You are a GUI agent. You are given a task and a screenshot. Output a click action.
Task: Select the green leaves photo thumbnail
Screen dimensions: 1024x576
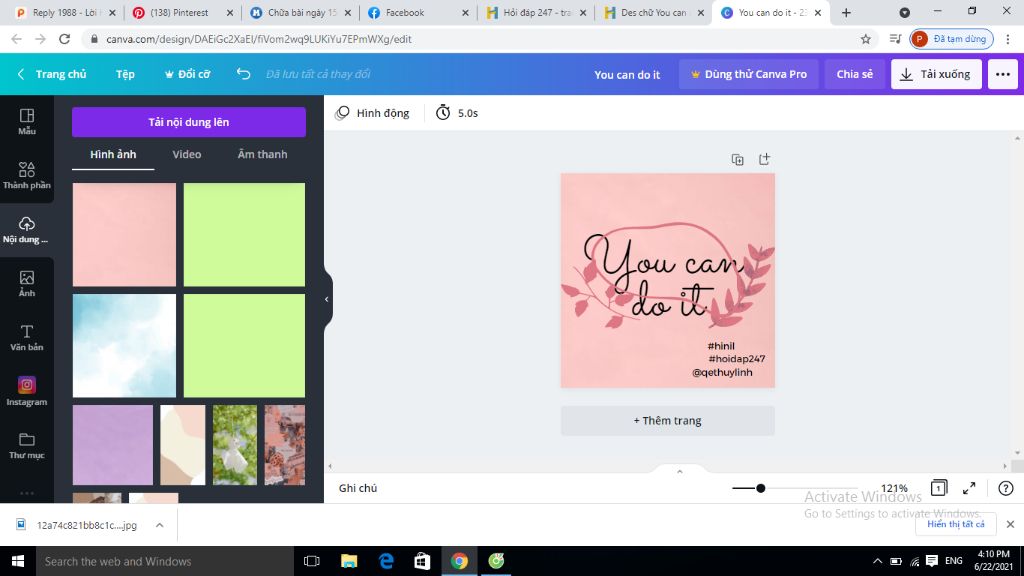click(235, 445)
